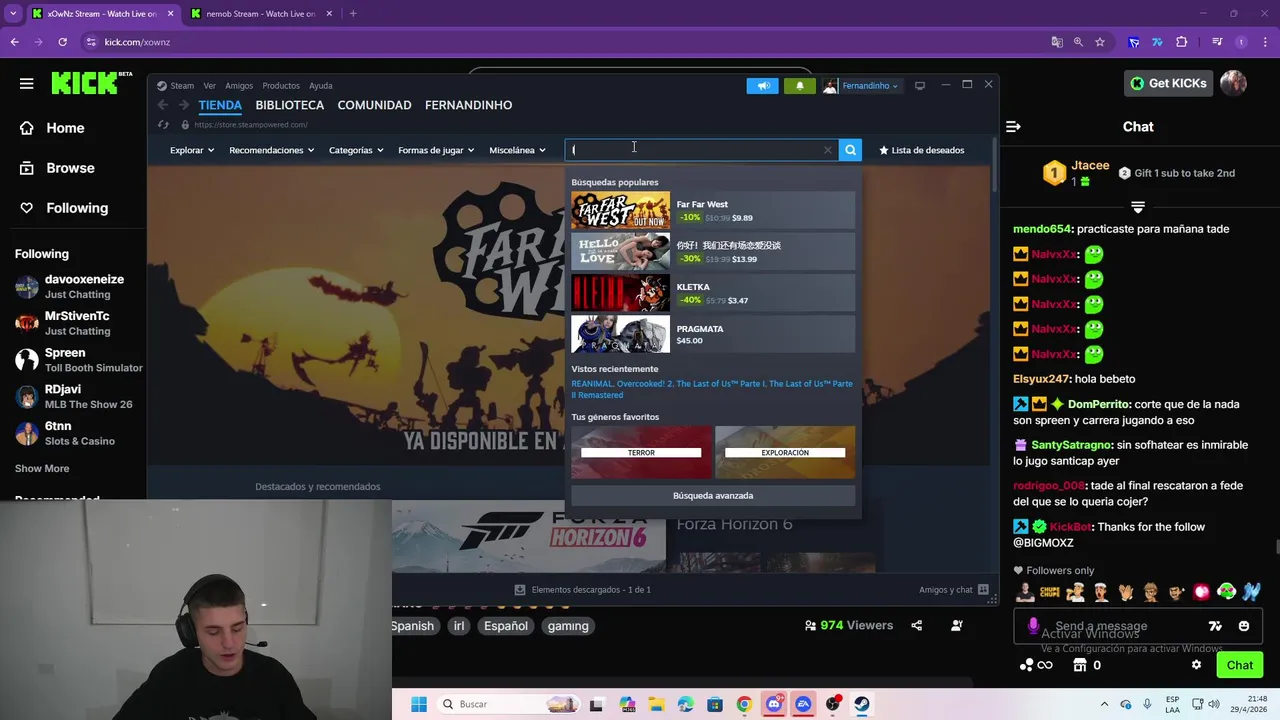This screenshot has height=720, width=1280.
Task: Click the green Chat send button
Action: [x=1239, y=665]
